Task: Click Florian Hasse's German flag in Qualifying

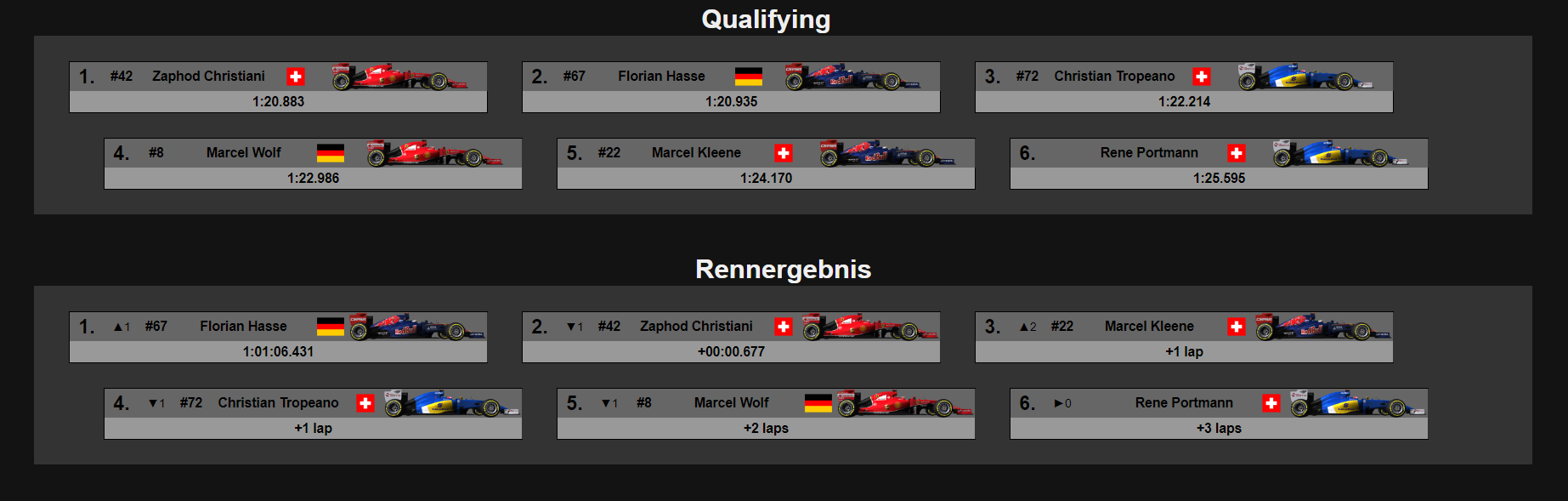Action: tap(748, 77)
